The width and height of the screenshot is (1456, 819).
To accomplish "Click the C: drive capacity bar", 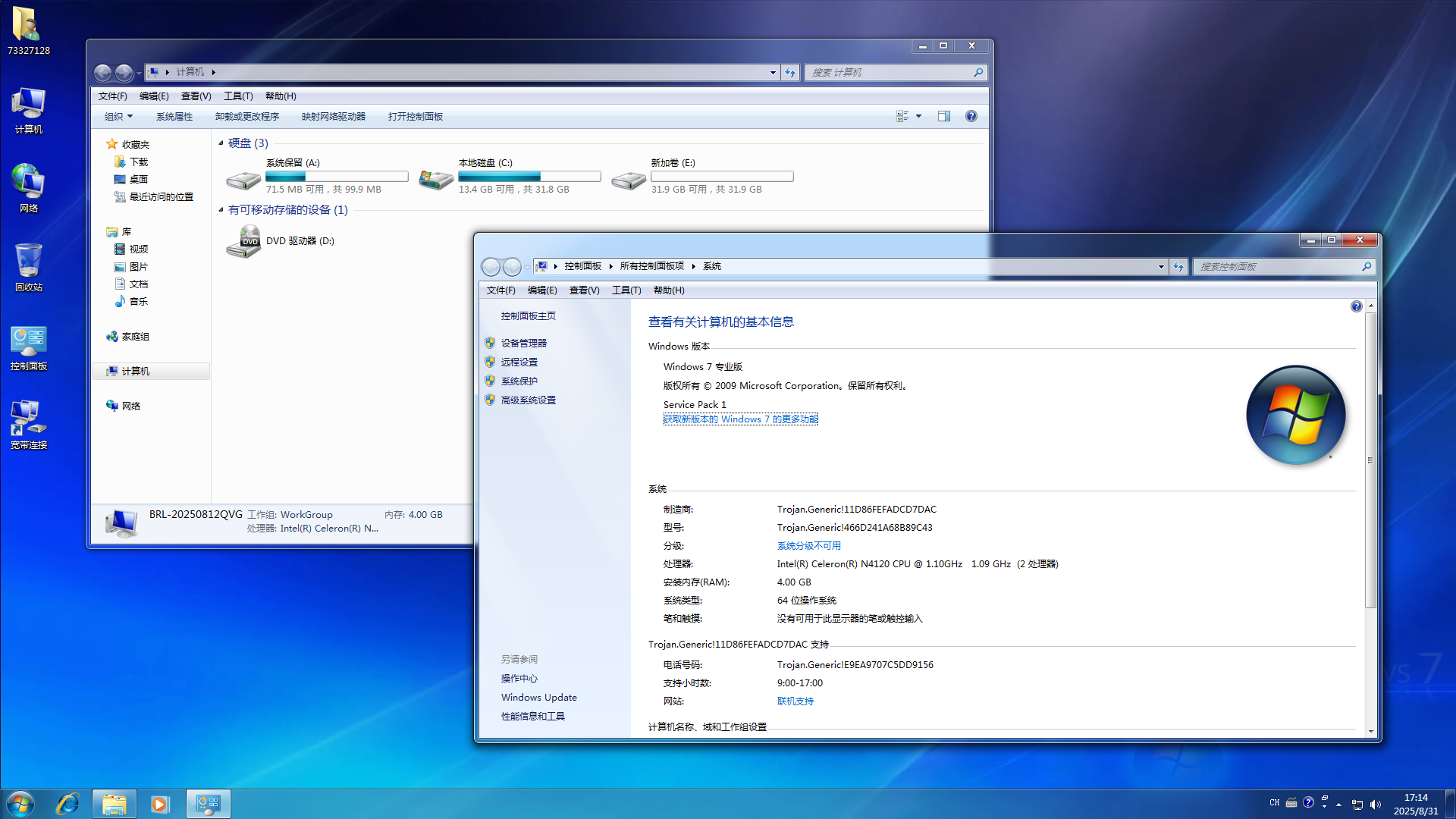I will [x=529, y=176].
